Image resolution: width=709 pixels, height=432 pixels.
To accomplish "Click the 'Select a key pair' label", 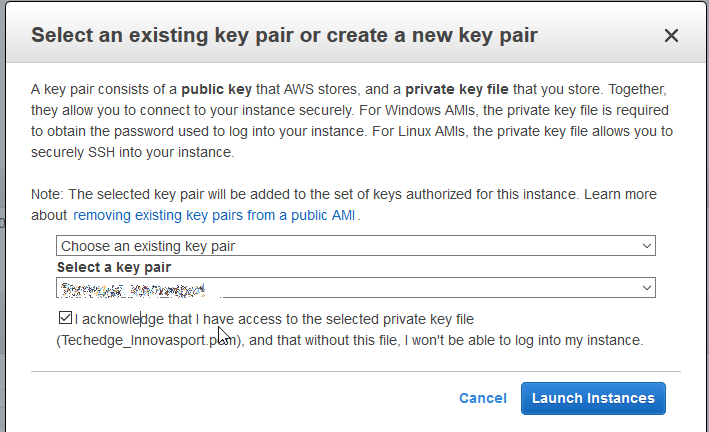I will point(114,267).
